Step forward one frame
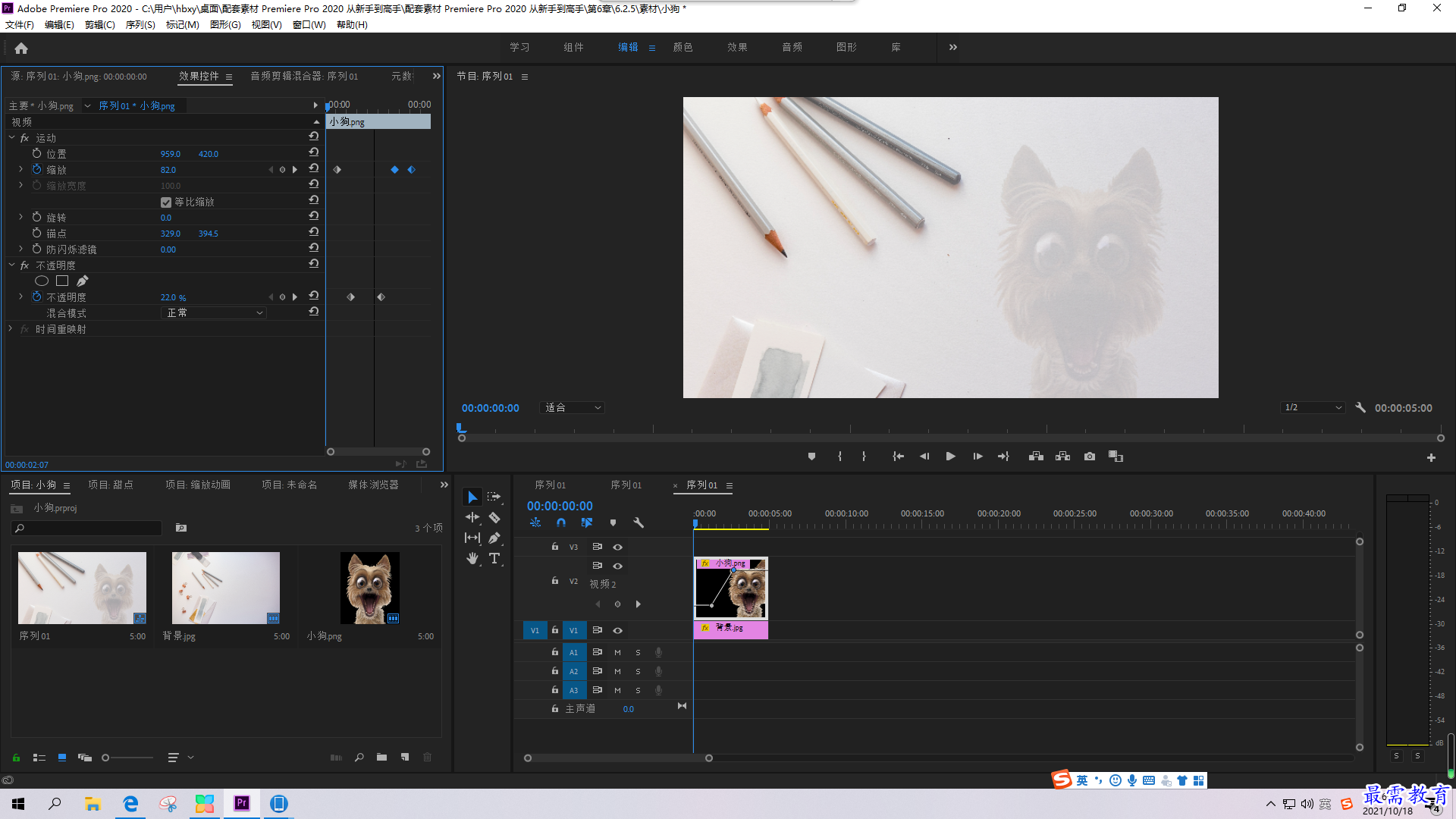1456x819 pixels. pyautogui.click(x=977, y=457)
